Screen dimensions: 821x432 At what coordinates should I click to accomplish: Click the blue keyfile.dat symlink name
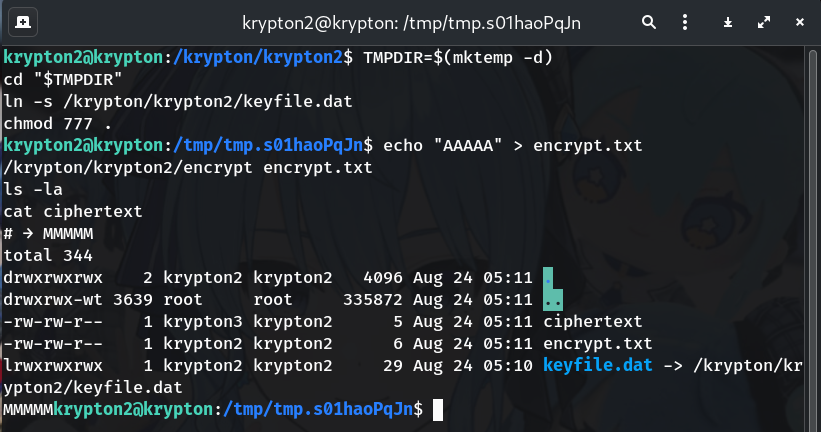(597, 365)
